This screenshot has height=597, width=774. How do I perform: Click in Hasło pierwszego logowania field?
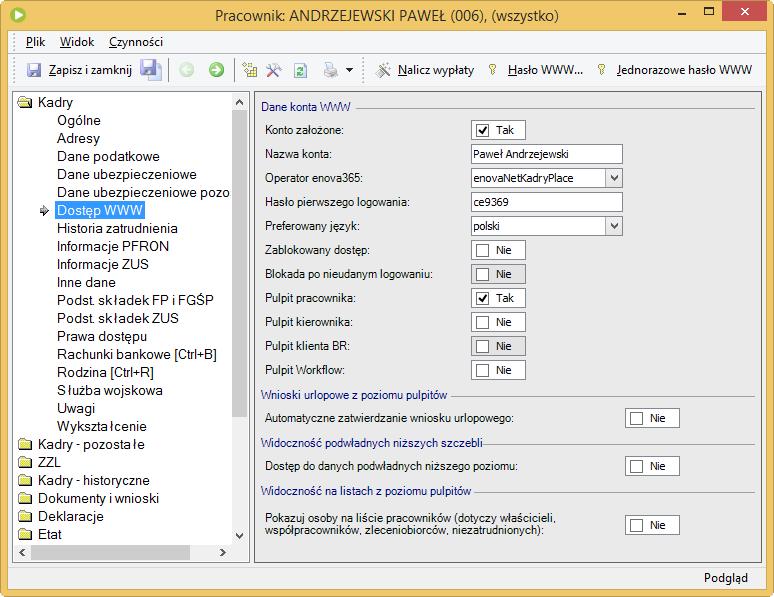(546, 202)
